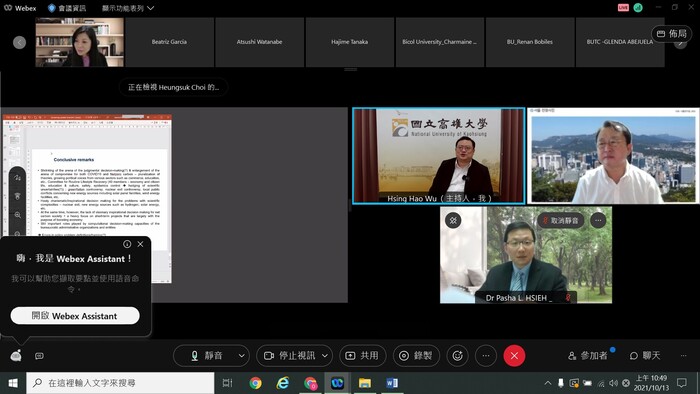Image resolution: width=700 pixels, height=394 pixels.
Task: Click the Windows taskbar search field
Action: [121, 383]
